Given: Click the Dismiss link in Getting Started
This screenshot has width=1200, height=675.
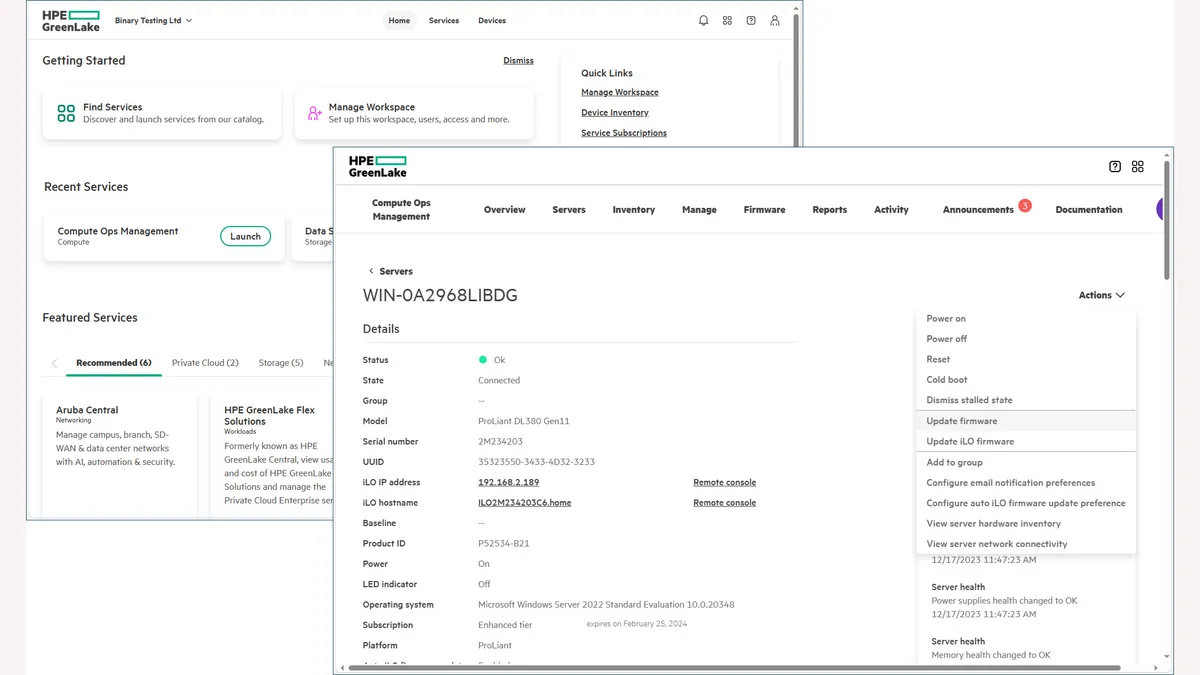Looking at the screenshot, I should [x=518, y=61].
